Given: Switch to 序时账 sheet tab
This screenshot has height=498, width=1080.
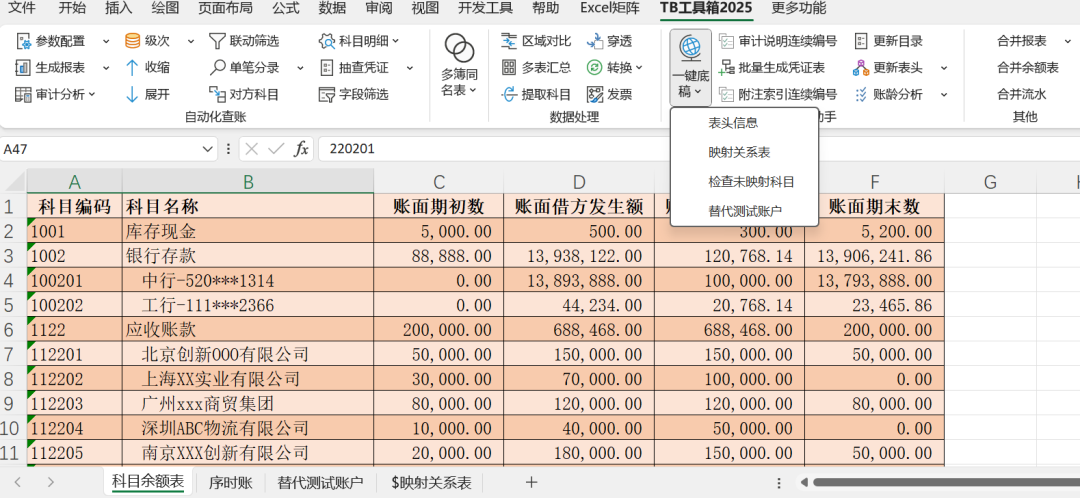Looking at the screenshot, I should point(231,483).
